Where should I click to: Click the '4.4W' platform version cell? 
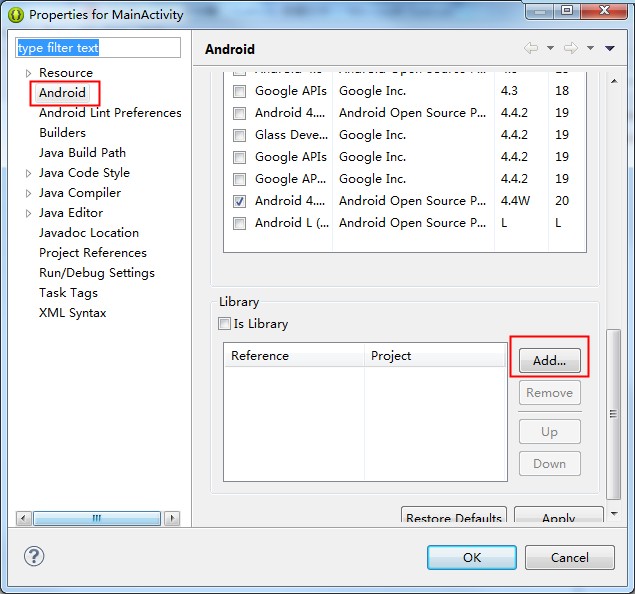(515, 201)
